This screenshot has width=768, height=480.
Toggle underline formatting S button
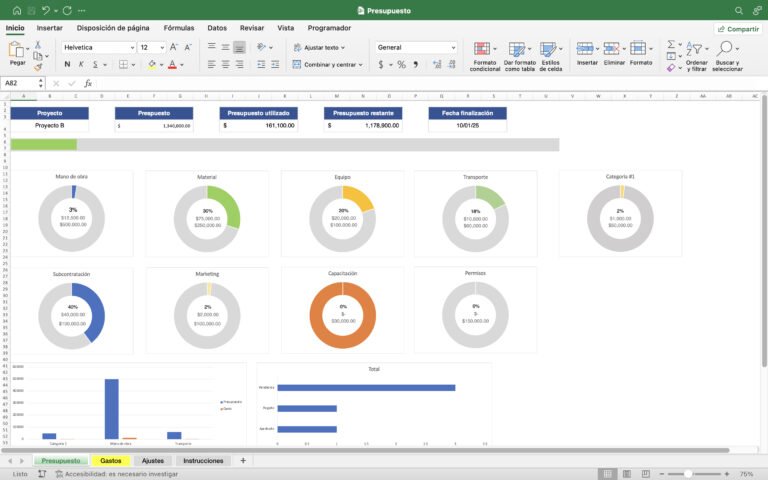[102, 65]
